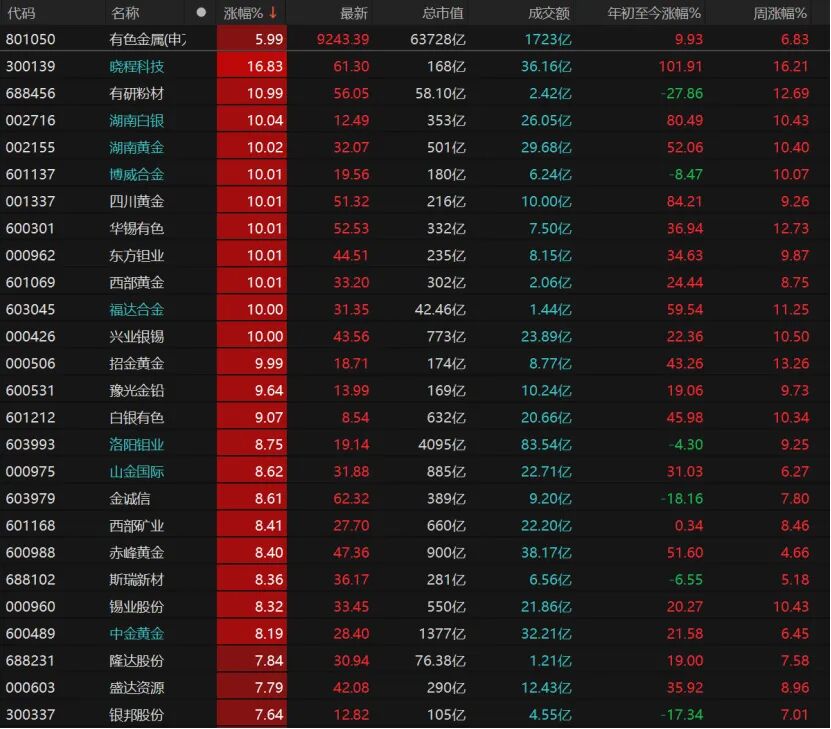Open stock 白银有色
This screenshot has width=831, height=729.
137,417
